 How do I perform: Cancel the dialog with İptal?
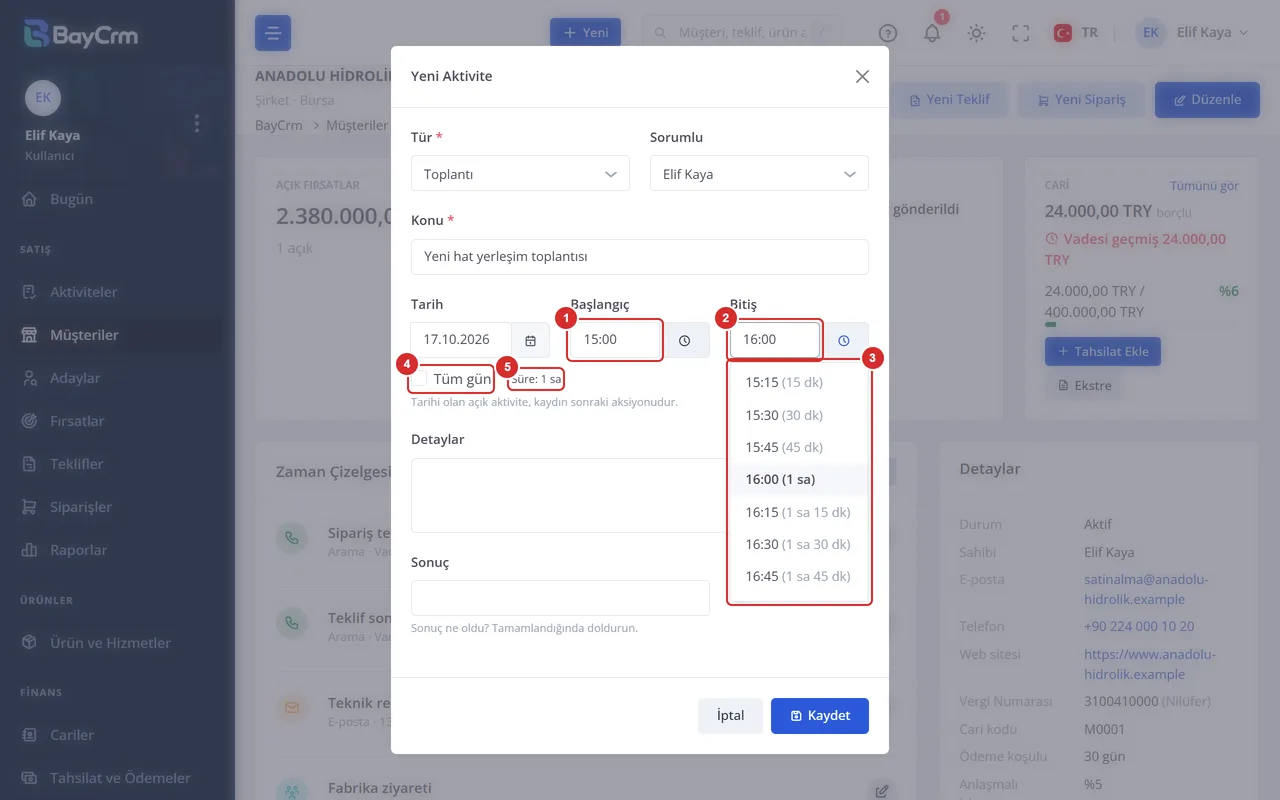tap(731, 716)
